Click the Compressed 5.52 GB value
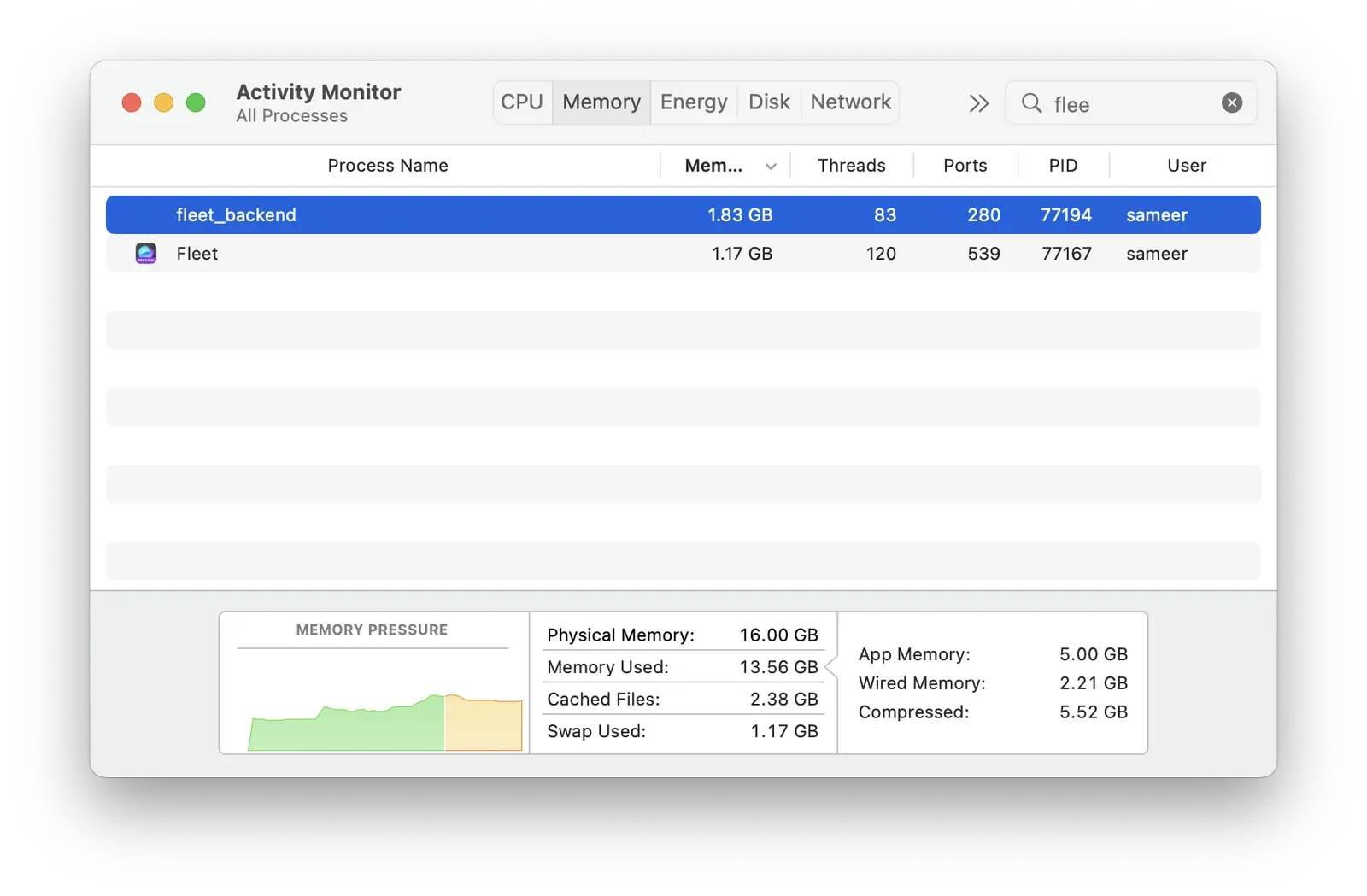 pos(1094,712)
